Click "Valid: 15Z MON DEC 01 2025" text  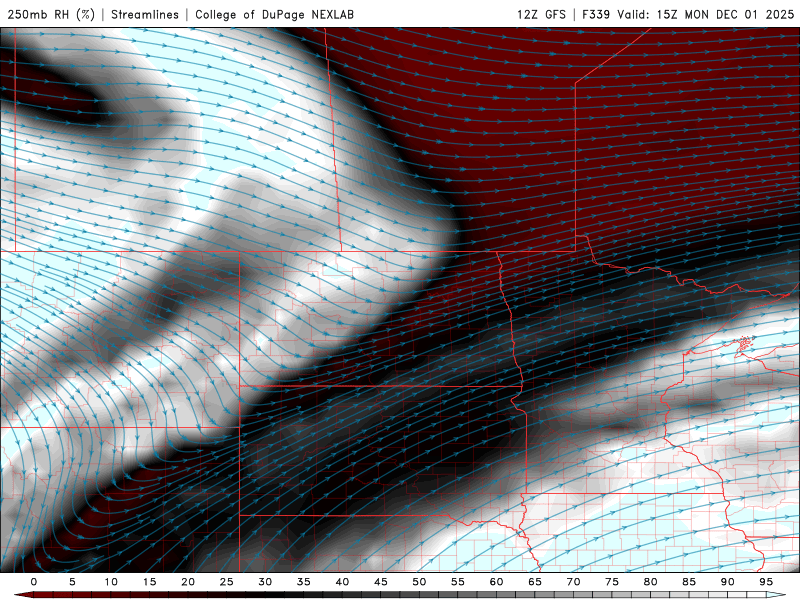tap(706, 14)
